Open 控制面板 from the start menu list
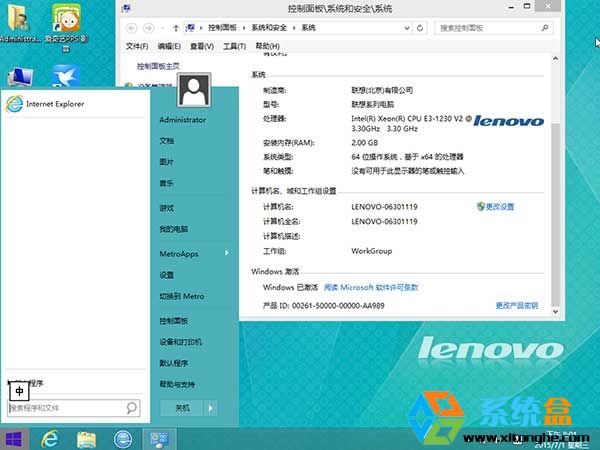 (173, 321)
